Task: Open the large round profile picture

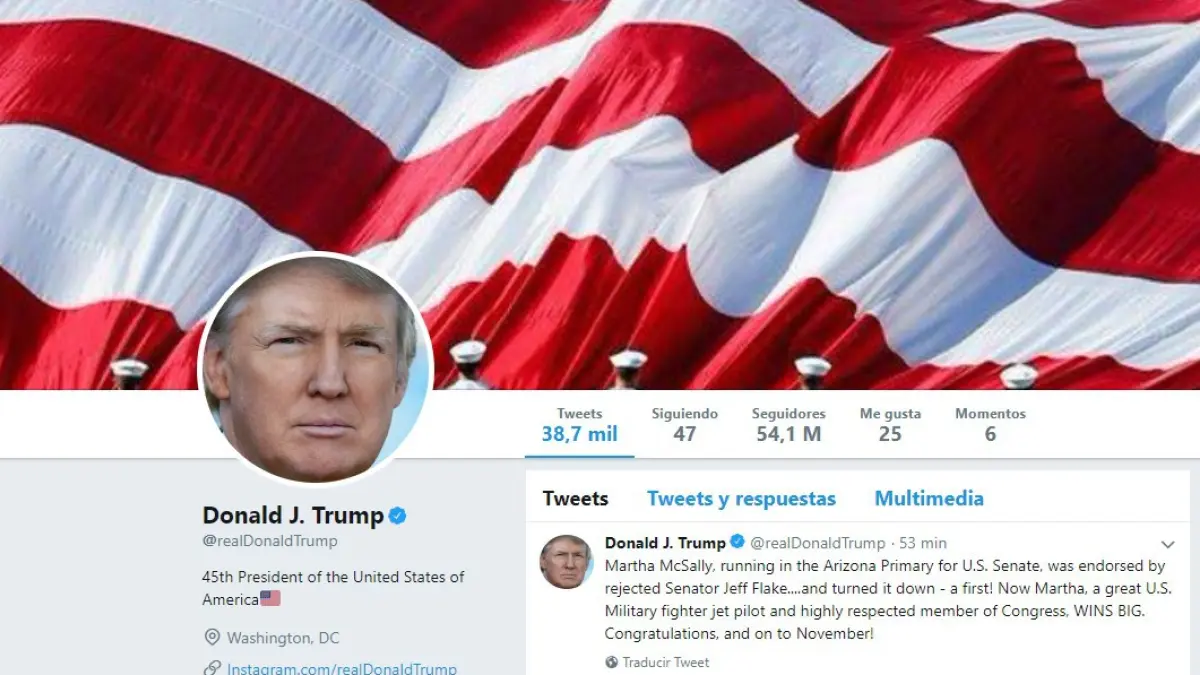Action: [x=316, y=368]
